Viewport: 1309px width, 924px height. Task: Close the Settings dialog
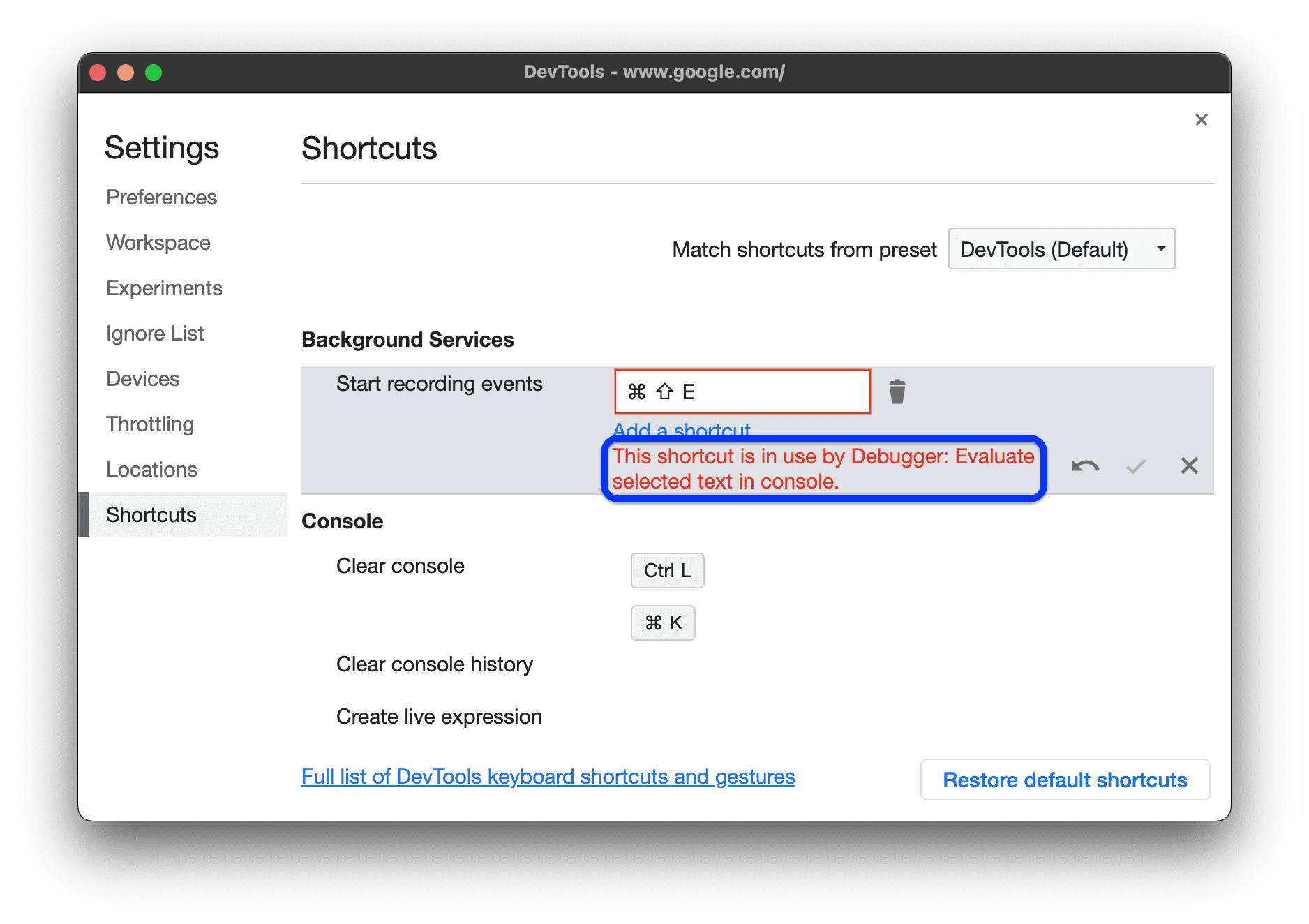[x=1201, y=120]
